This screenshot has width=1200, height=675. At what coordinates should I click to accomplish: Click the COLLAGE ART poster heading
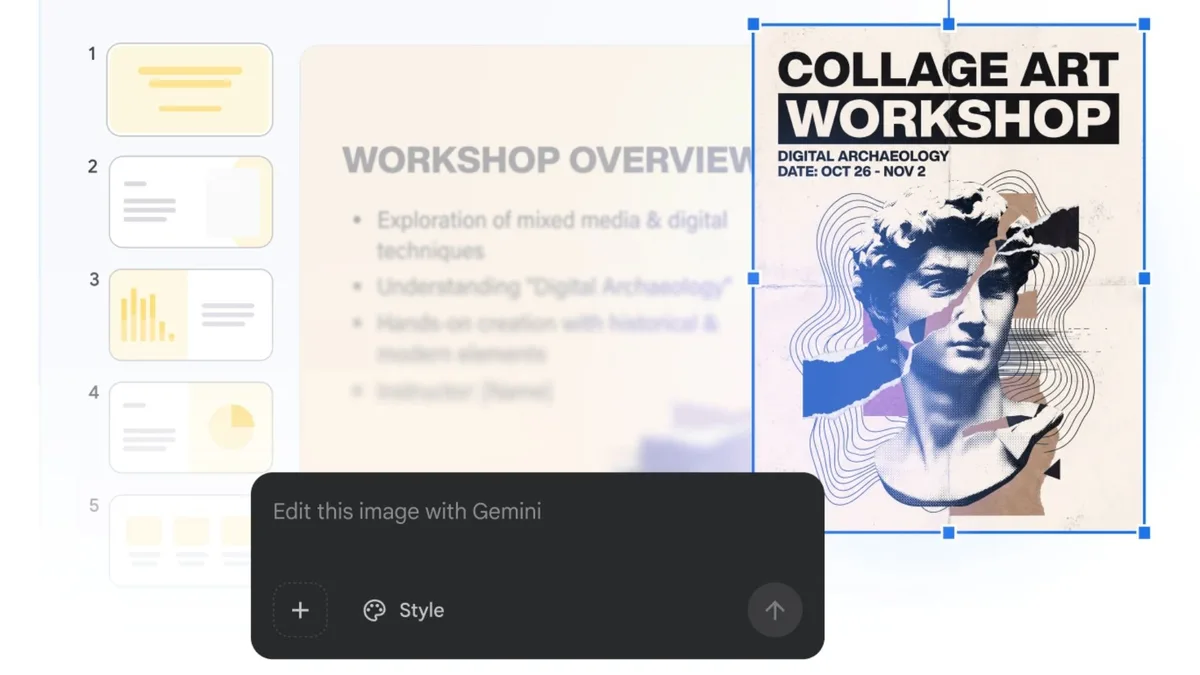[947, 70]
